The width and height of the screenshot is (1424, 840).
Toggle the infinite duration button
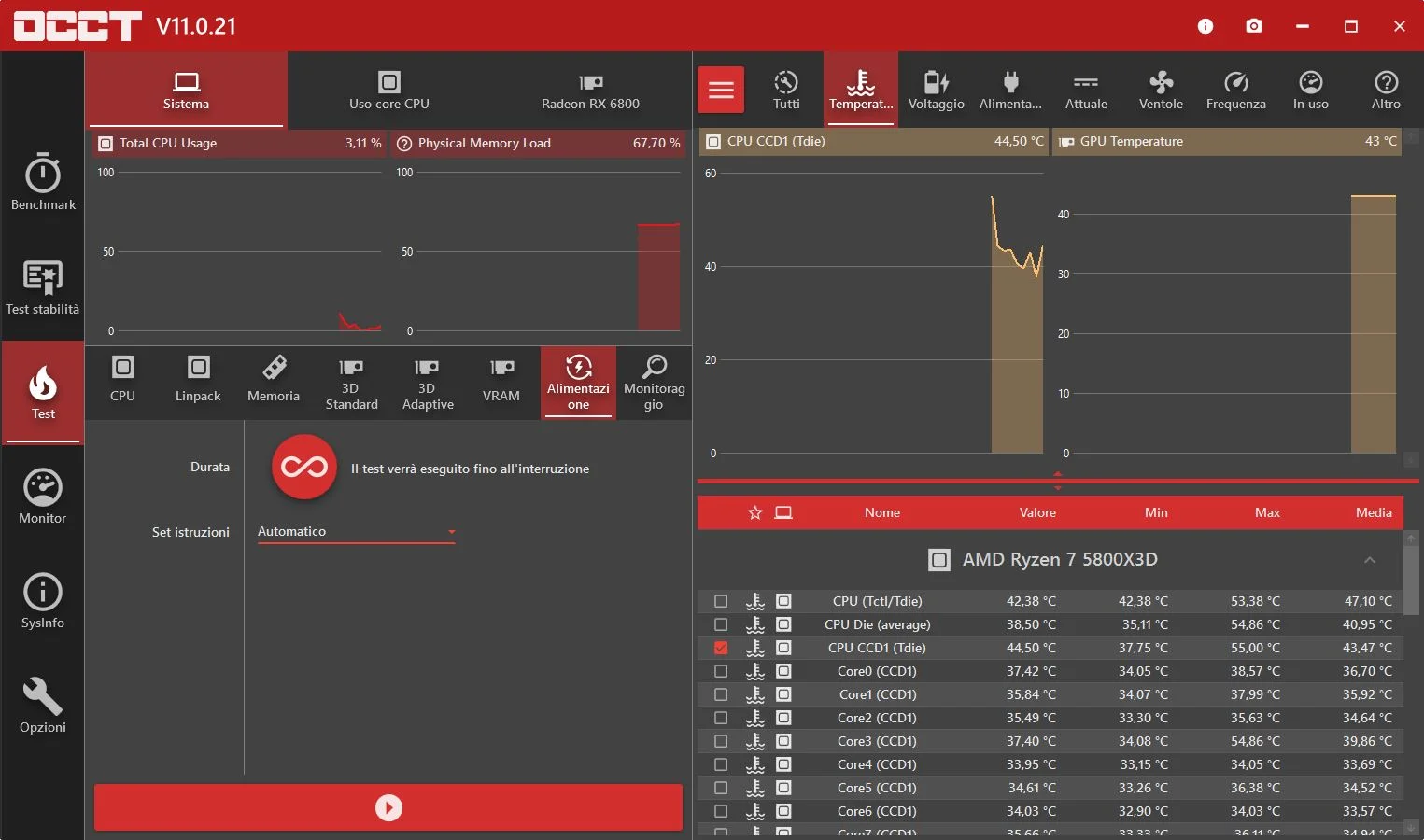pyautogui.click(x=304, y=467)
